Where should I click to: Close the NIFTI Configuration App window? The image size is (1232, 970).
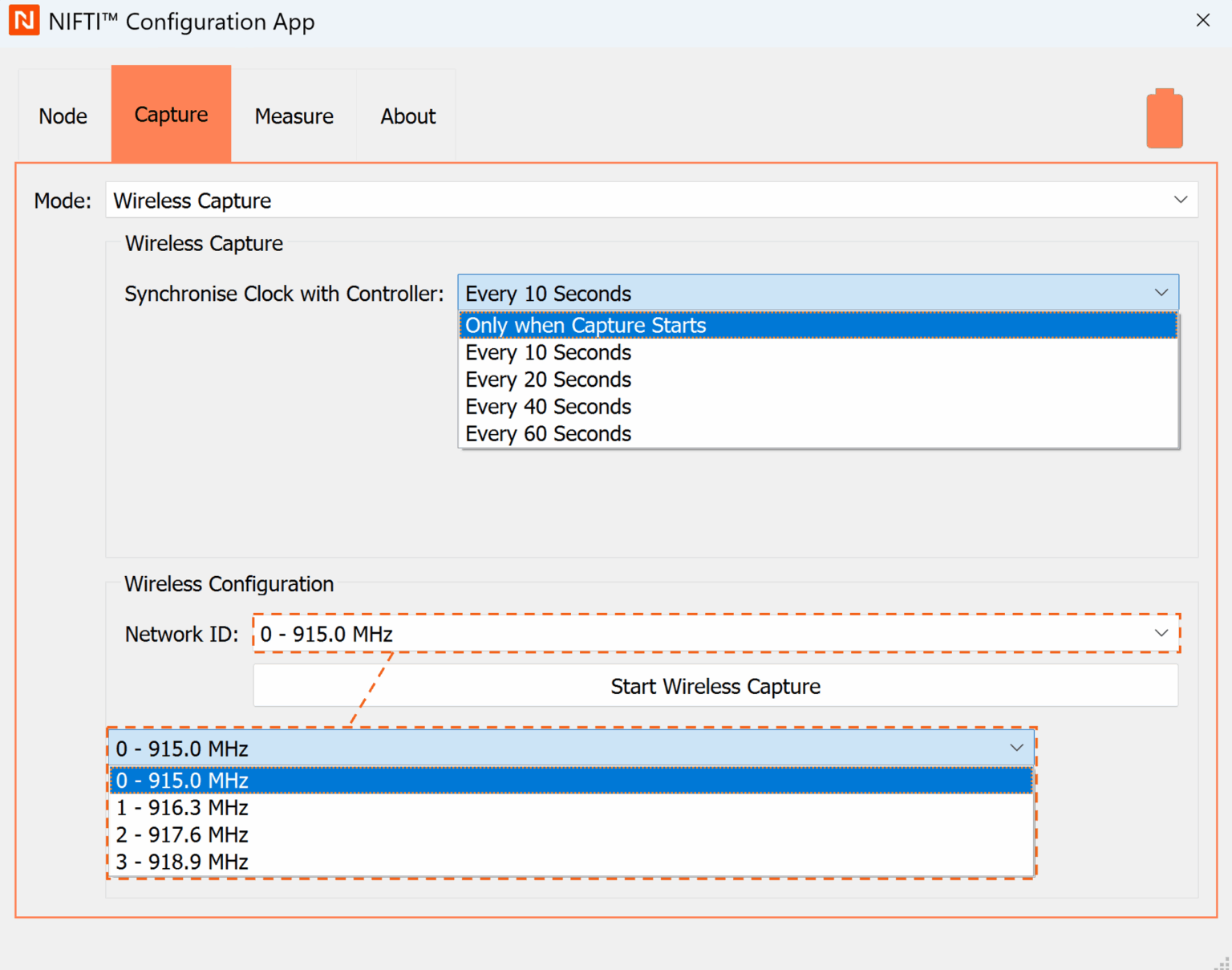tap(1203, 20)
